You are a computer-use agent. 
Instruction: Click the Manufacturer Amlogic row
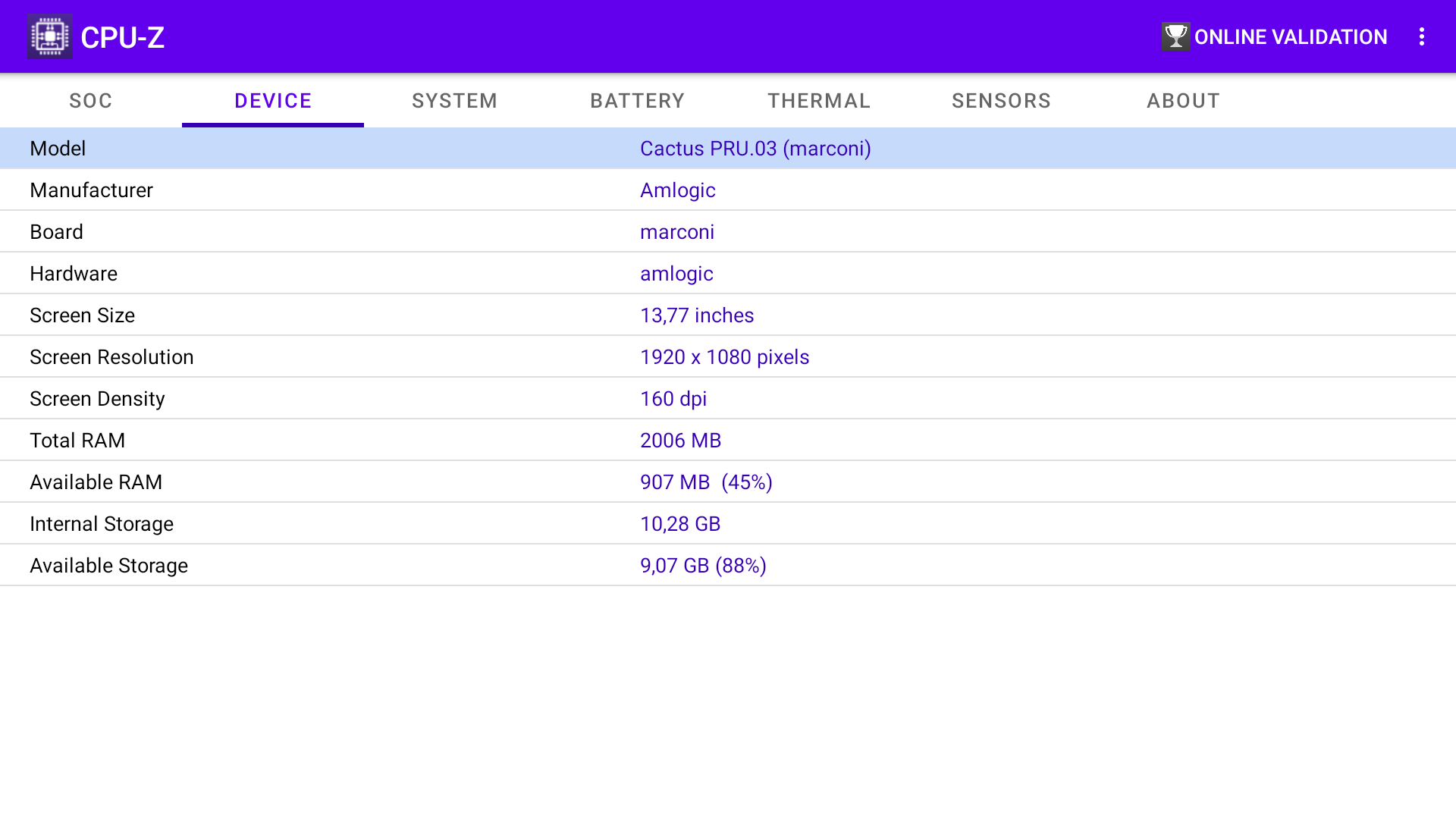click(x=728, y=190)
